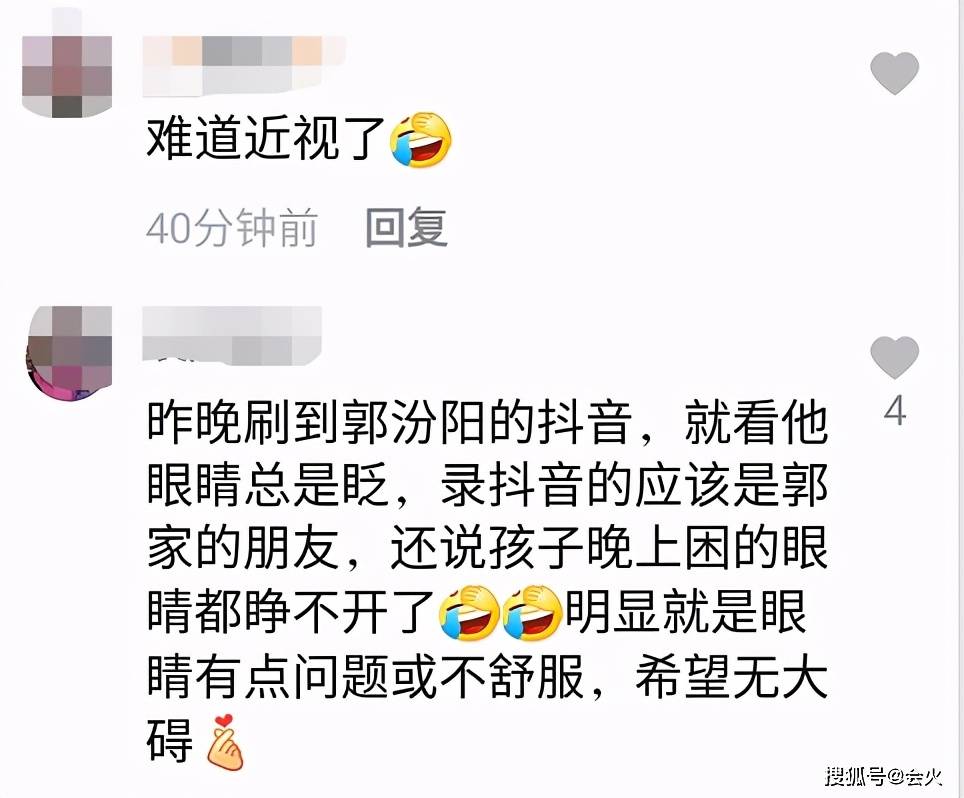The height and width of the screenshot is (798, 964).
Task: Click the 40分钟前 timestamp
Action: (x=232, y=228)
